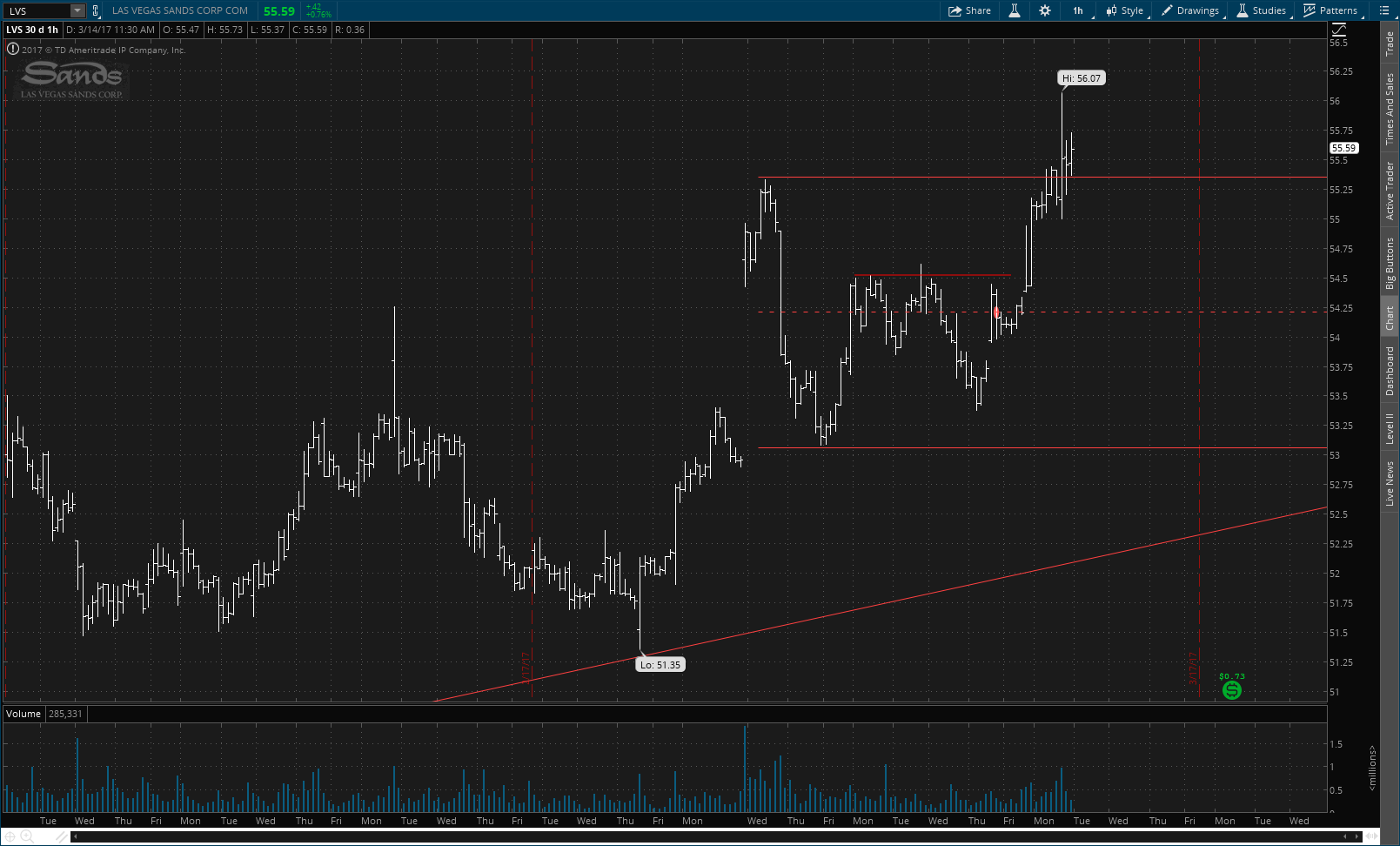Select the Chart side tab
This screenshot has height=846, width=1400.
click(1390, 318)
